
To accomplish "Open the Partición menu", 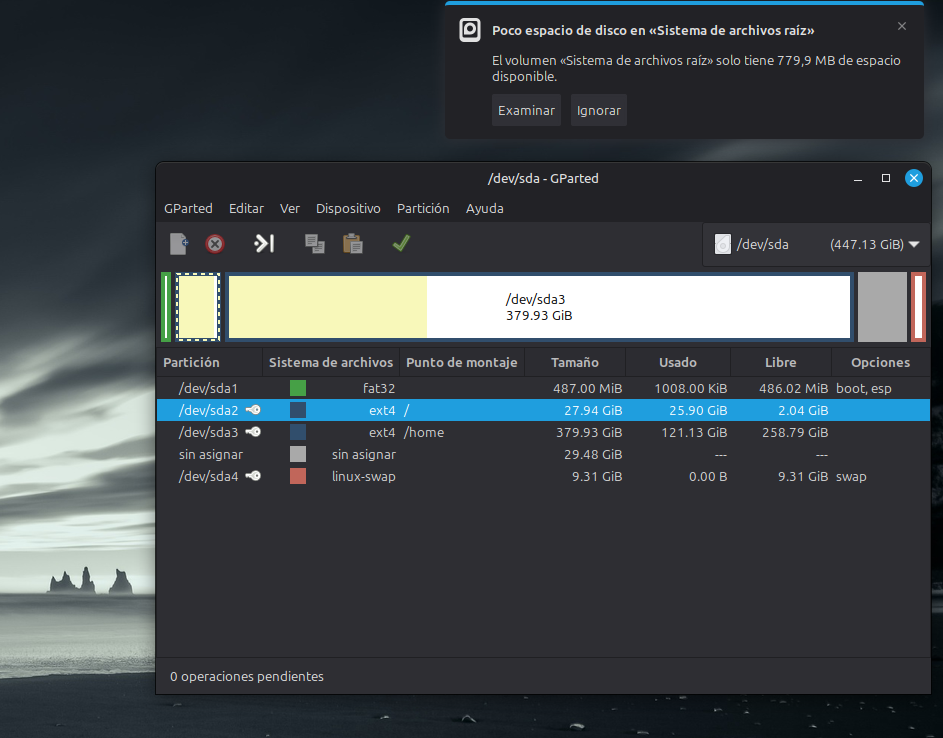I will tap(423, 208).
